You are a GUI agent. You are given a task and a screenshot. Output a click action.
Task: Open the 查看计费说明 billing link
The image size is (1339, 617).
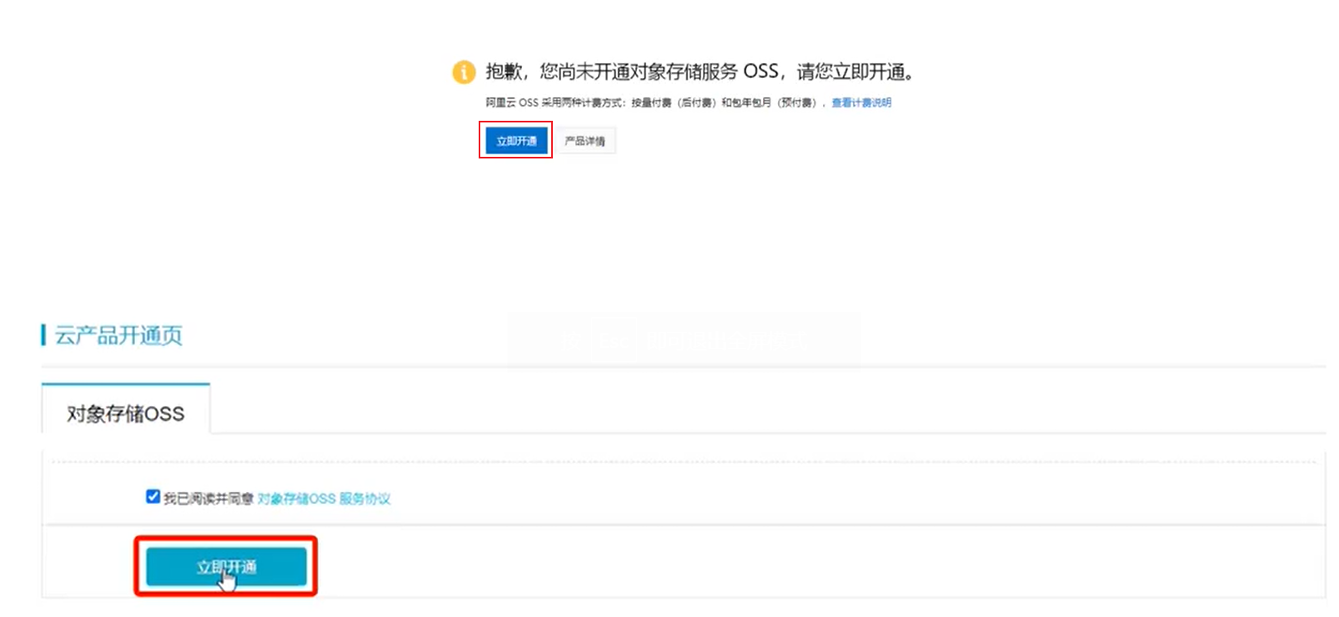861,103
